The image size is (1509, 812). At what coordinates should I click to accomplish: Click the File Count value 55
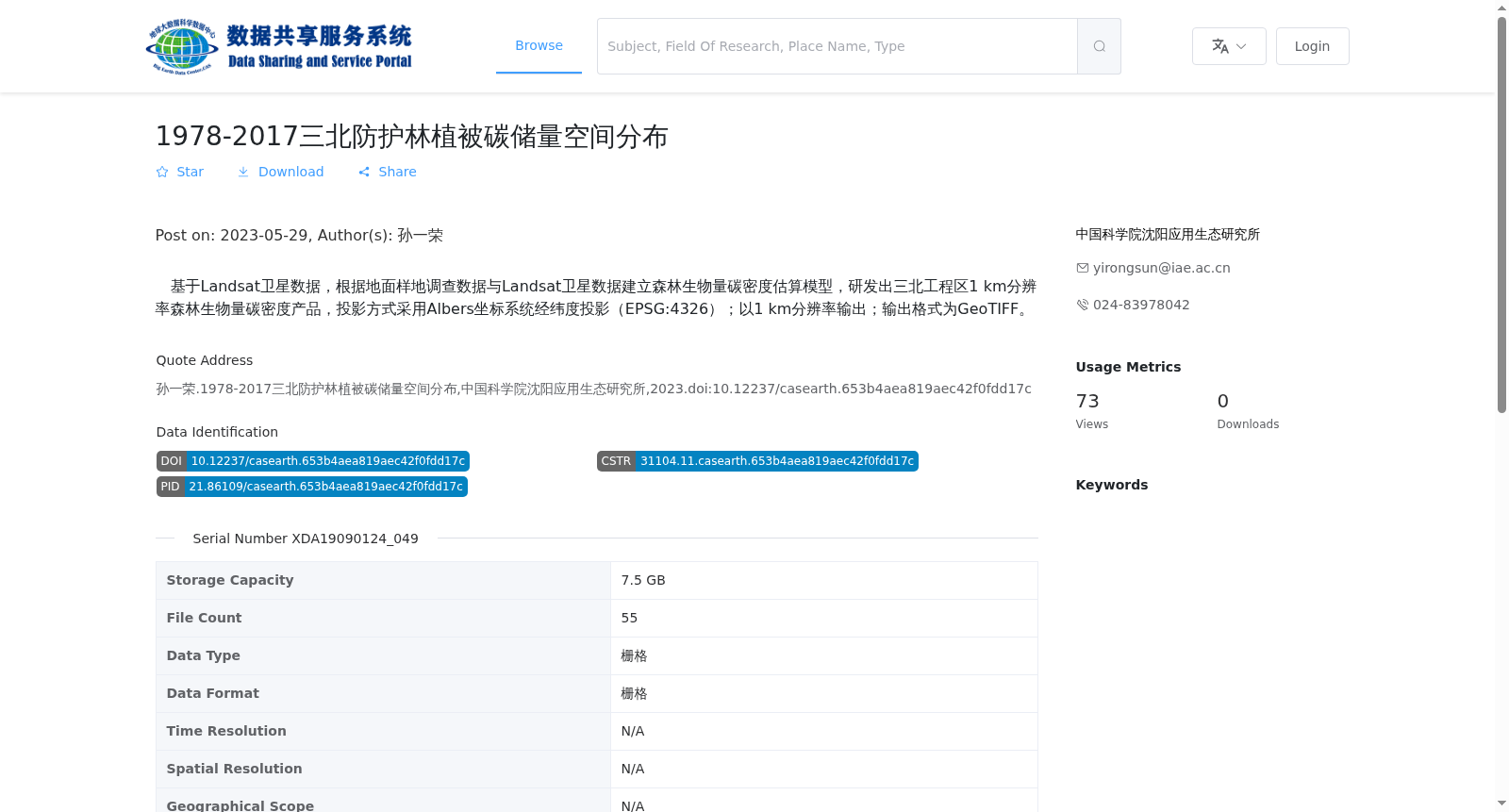tap(629, 618)
